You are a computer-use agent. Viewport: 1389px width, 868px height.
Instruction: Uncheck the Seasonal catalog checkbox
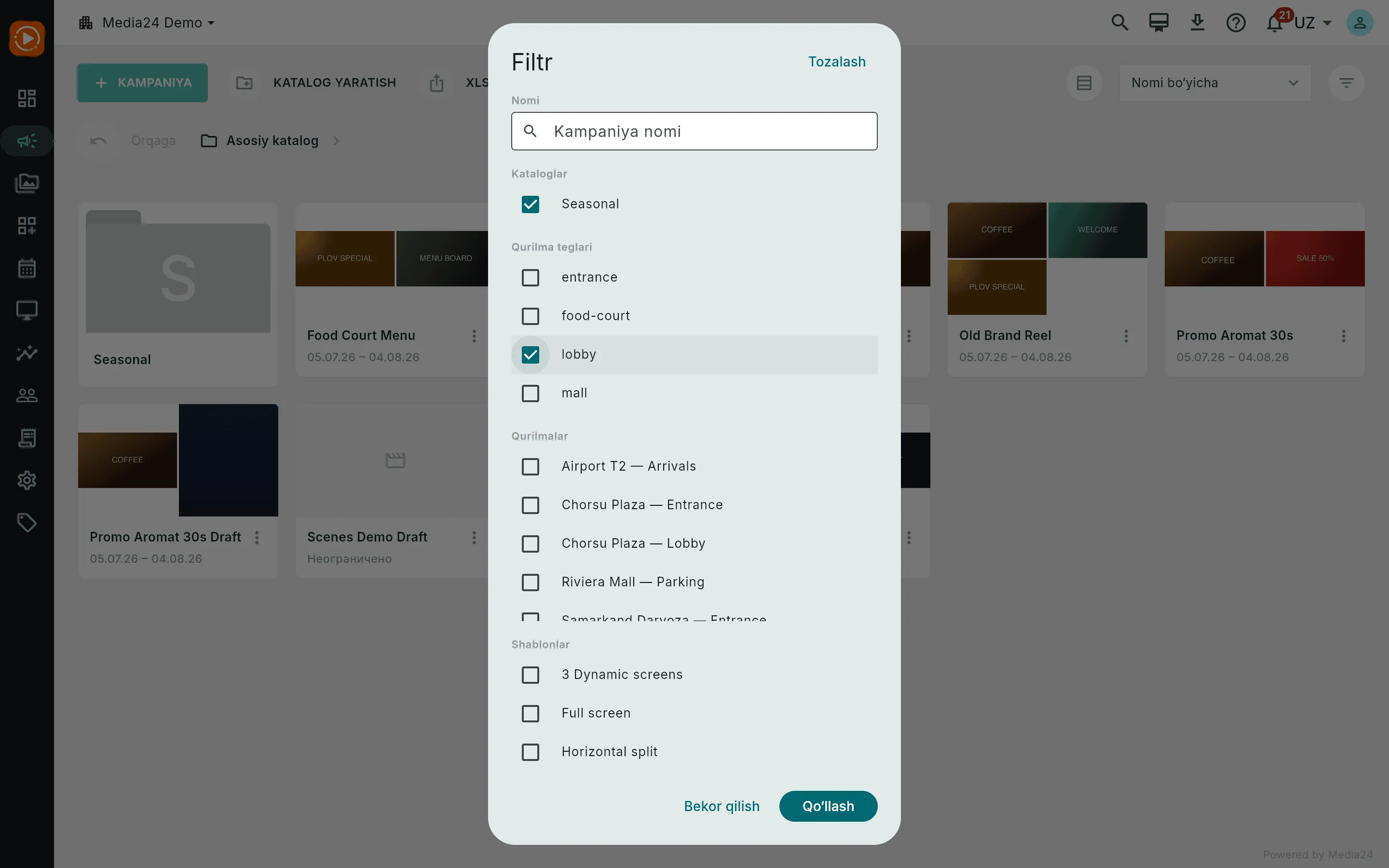tap(531, 204)
